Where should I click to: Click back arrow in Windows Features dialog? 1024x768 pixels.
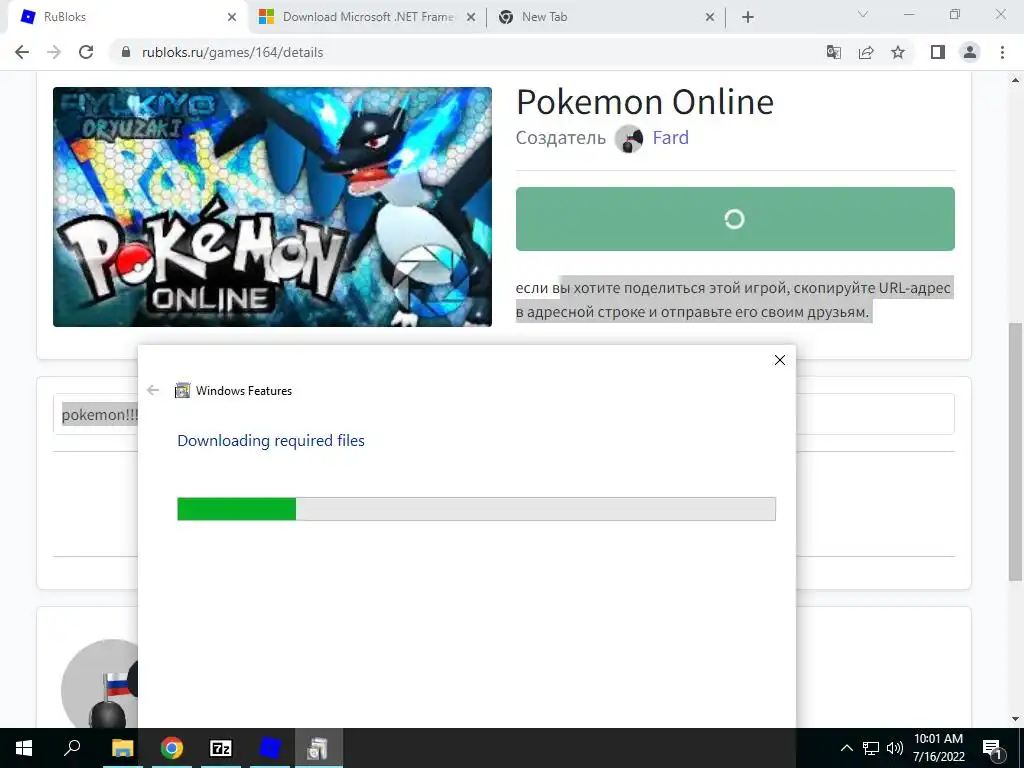[x=153, y=390]
